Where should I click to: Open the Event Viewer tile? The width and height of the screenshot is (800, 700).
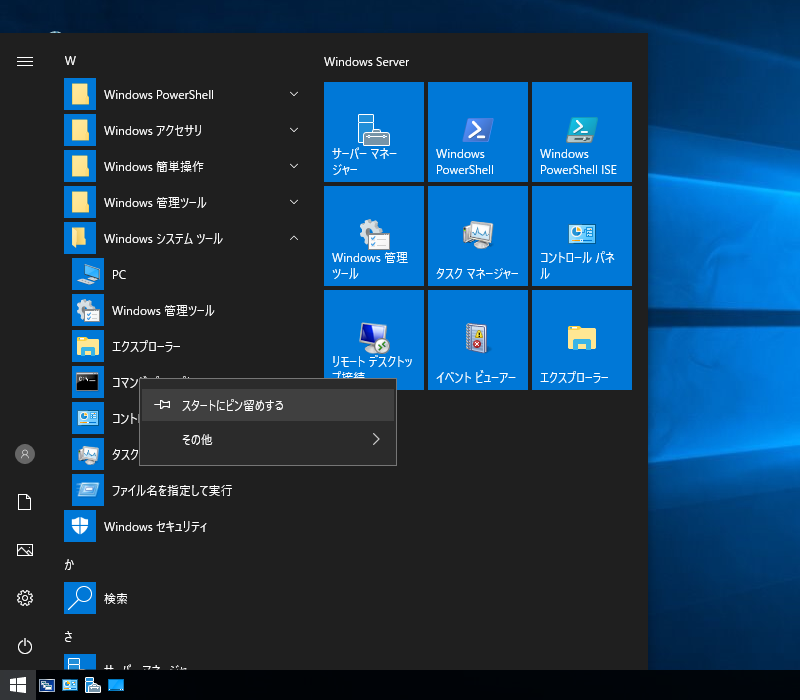point(478,340)
